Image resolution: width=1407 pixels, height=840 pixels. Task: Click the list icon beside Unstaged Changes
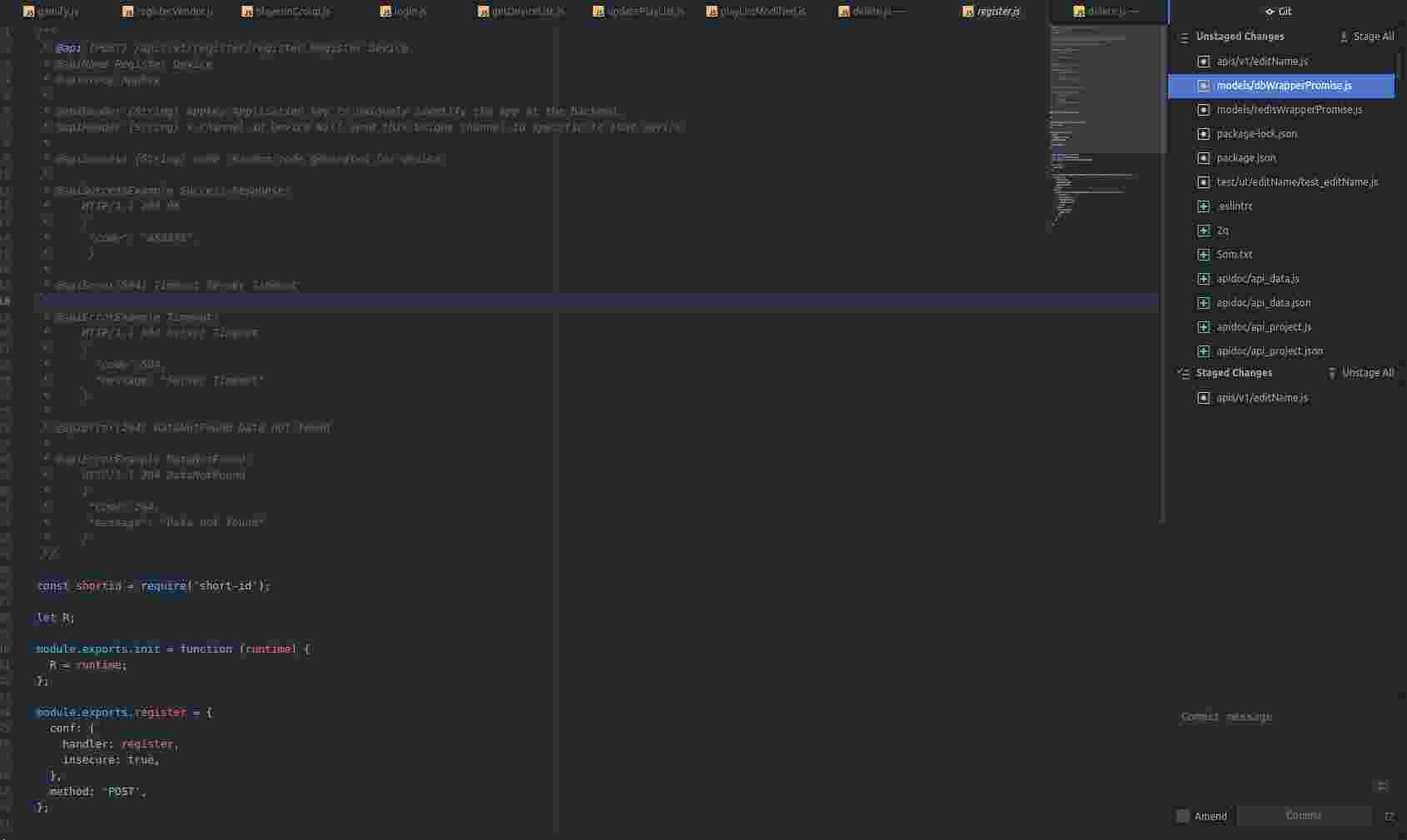(1183, 37)
